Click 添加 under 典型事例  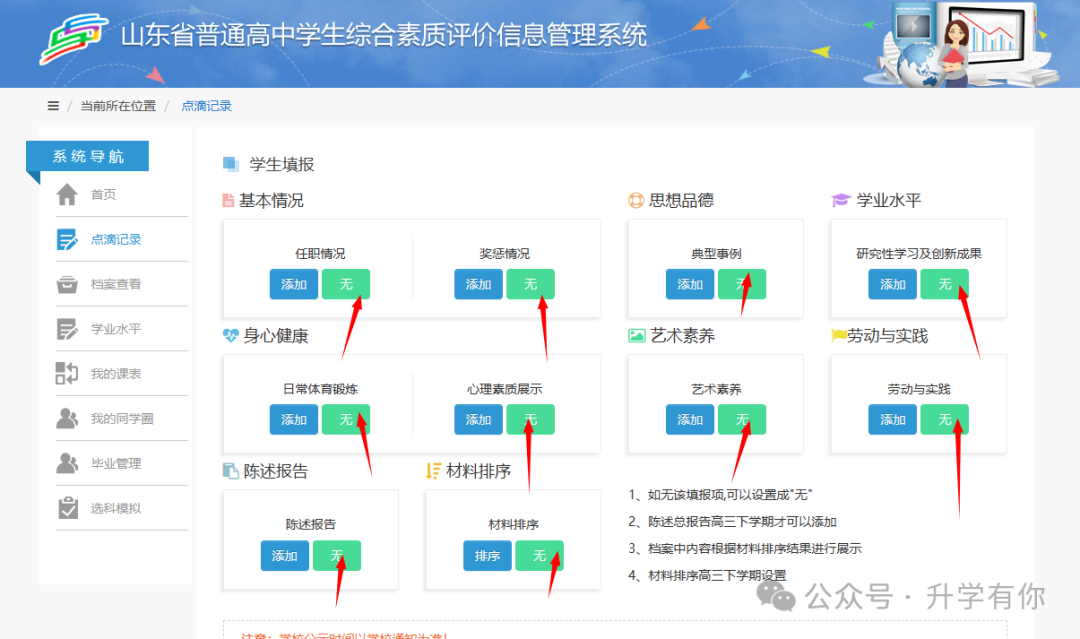point(689,284)
